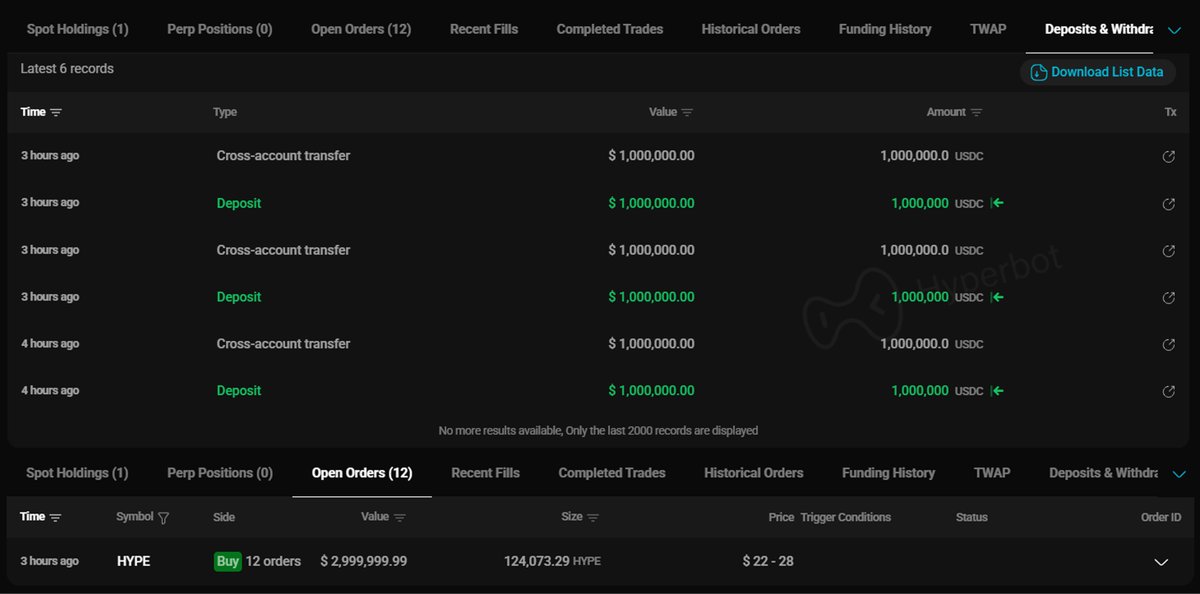The width and height of the screenshot is (1200, 594).
Task: Select TWAP tab in the upper panel
Action: pyautogui.click(x=988, y=30)
